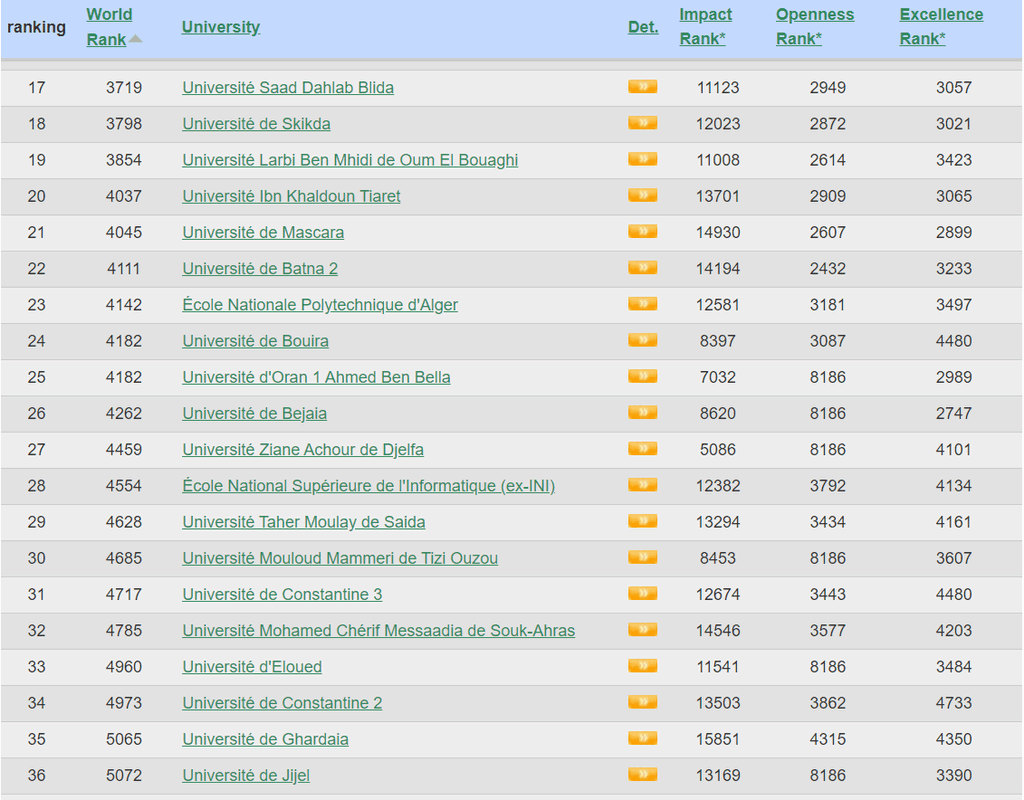The width and height of the screenshot is (1024, 800).
Task: Select Université Mouloud Mammeri de Tizi Ouzou
Action: [340, 558]
